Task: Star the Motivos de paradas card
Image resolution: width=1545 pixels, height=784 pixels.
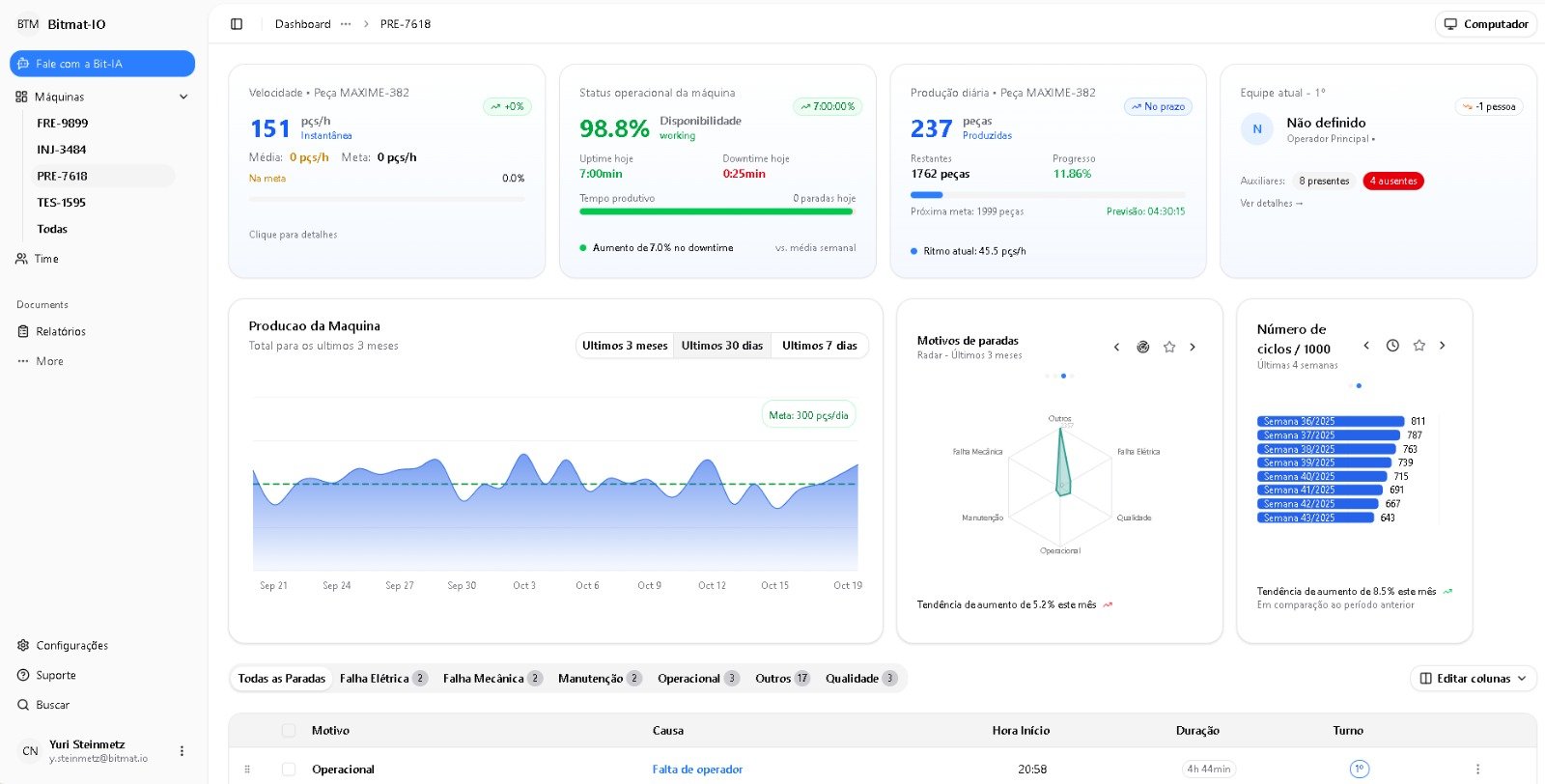Action: coord(1169,347)
